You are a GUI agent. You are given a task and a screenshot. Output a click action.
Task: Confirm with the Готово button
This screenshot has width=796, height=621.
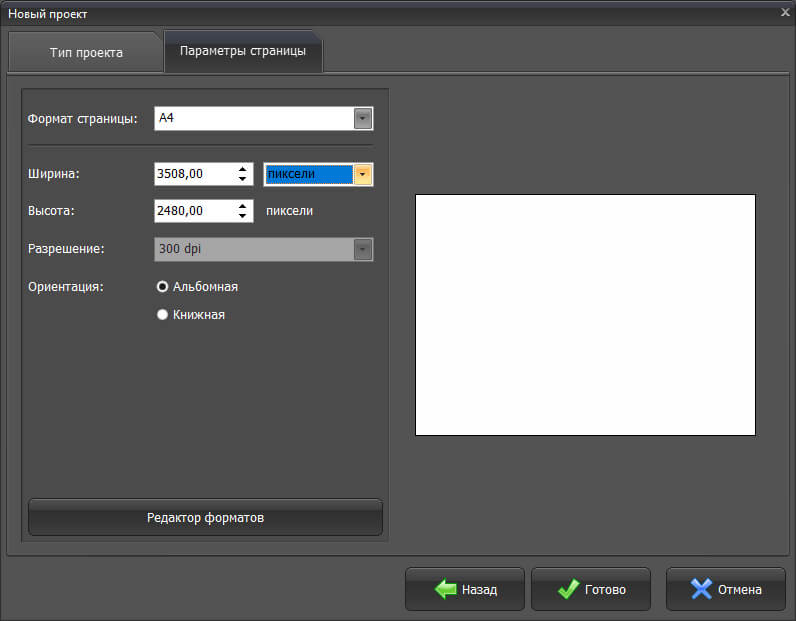pyautogui.click(x=590, y=589)
